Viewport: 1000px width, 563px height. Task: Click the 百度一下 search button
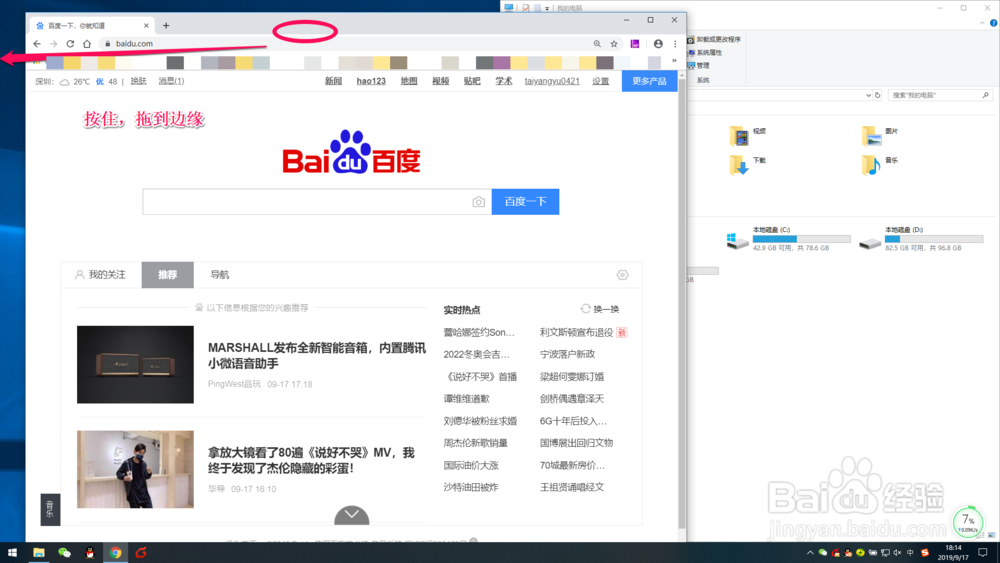pos(526,201)
